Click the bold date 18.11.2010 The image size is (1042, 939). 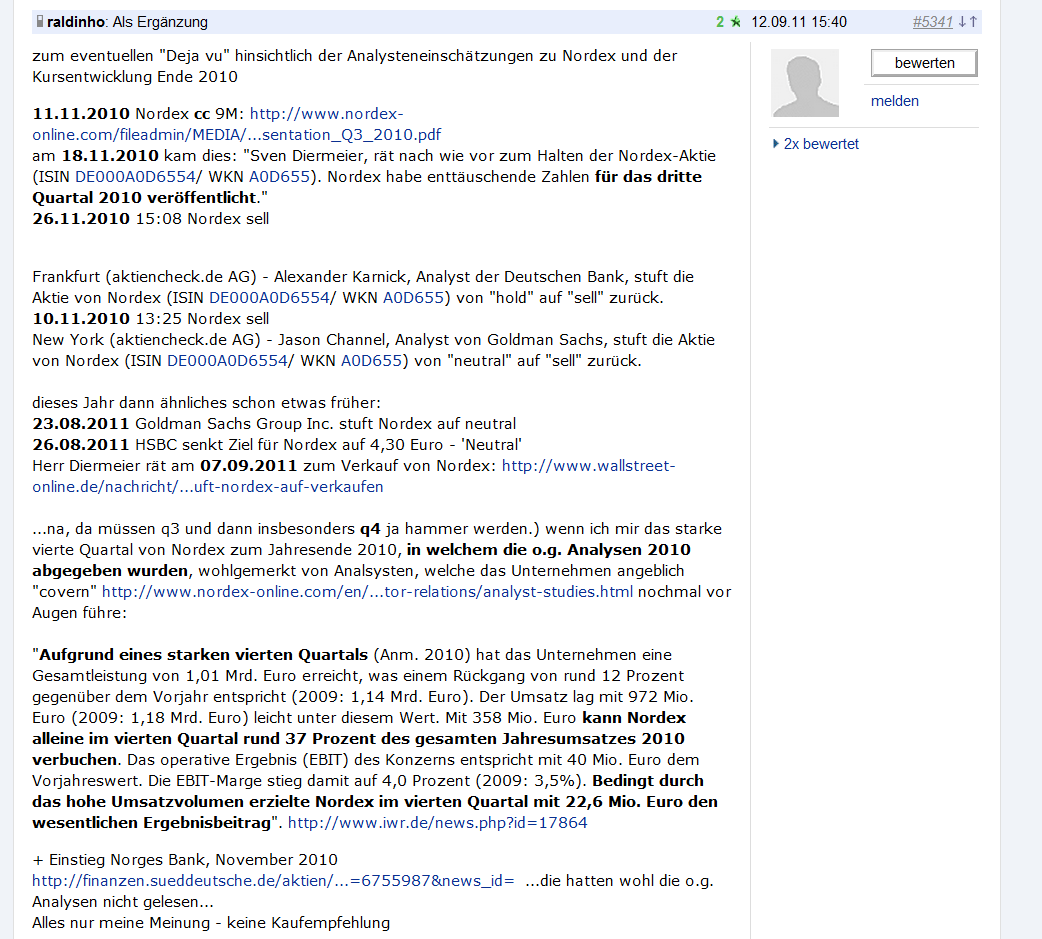(110, 156)
